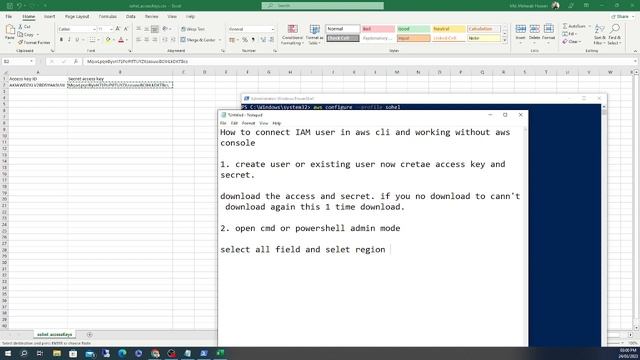The height and width of the screenshot is (360, 640).
Task: Toggle Middle Align in Alignment group
Action: click(147, 29)
